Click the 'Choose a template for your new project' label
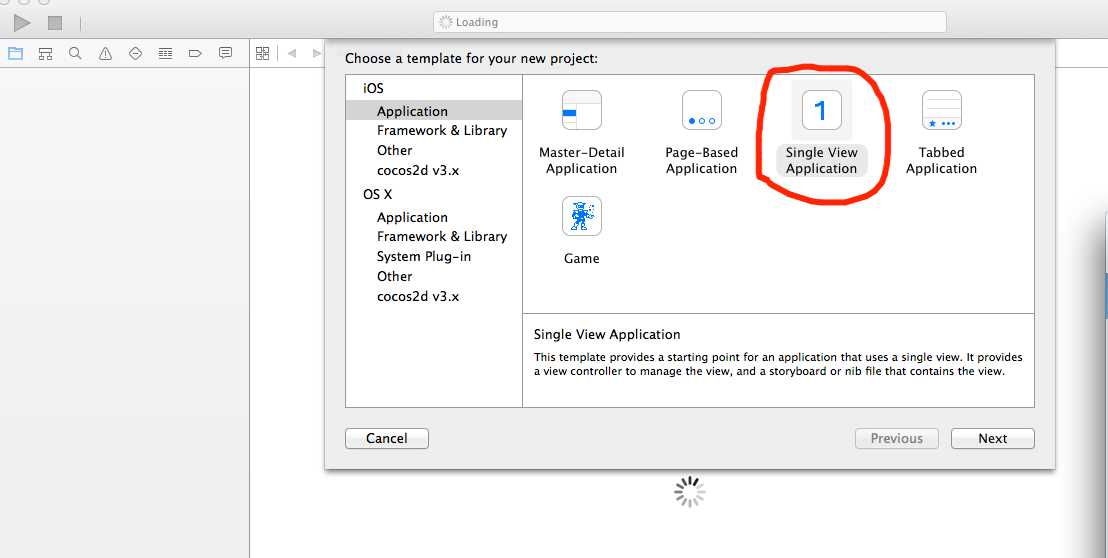Screen dimensions: 1108x558 click(471, 59)
